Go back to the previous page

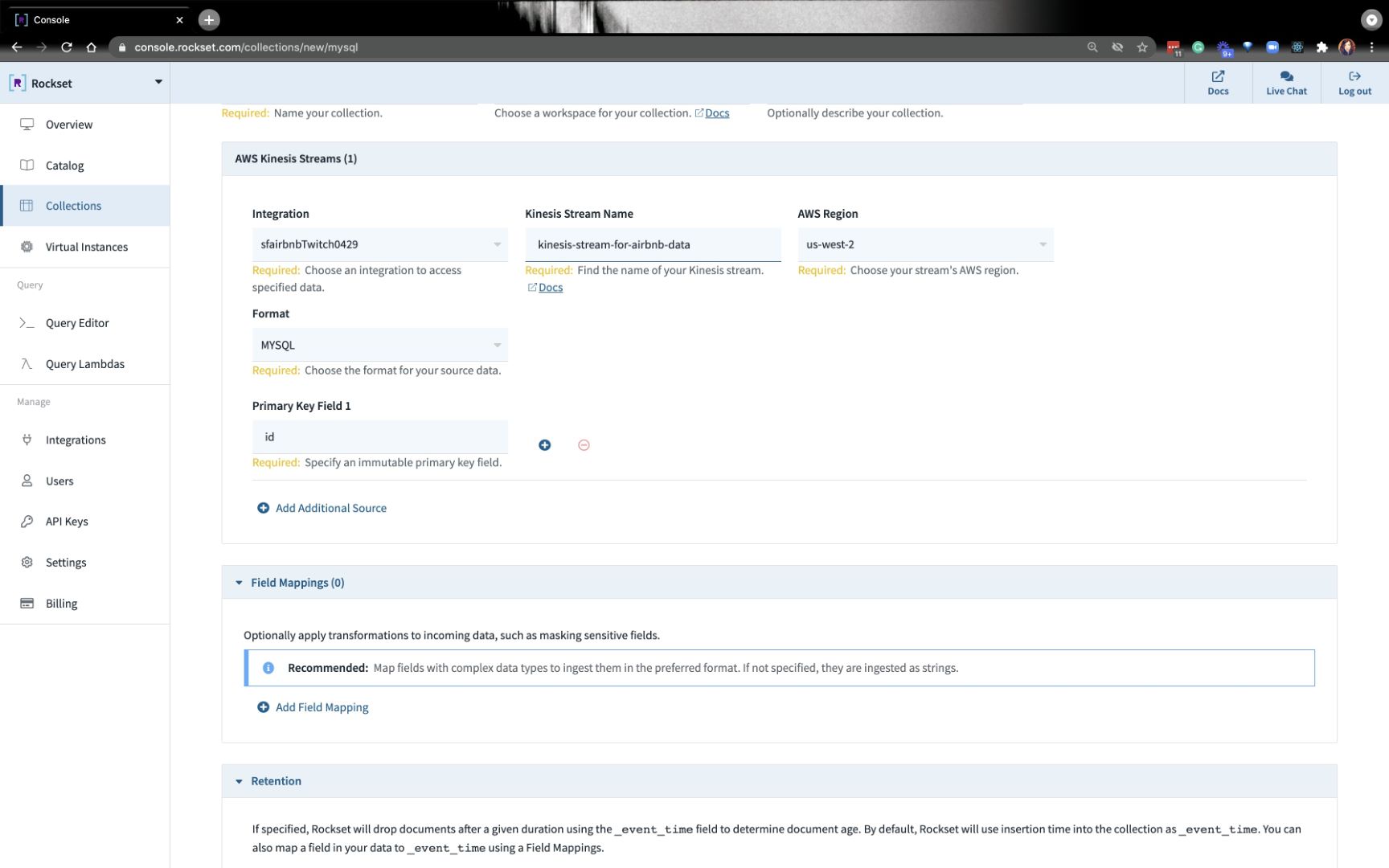(17, 47)
